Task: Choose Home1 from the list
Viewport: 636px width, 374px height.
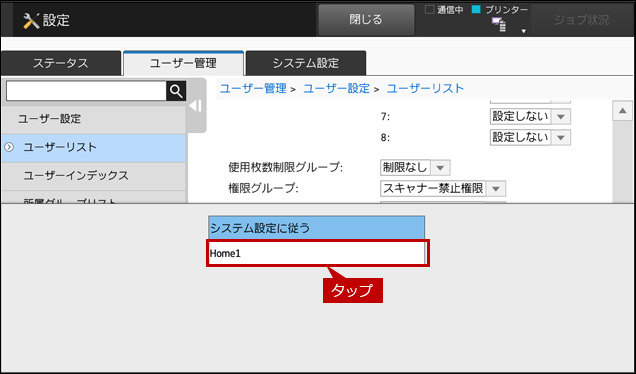Action: (318, 254)
